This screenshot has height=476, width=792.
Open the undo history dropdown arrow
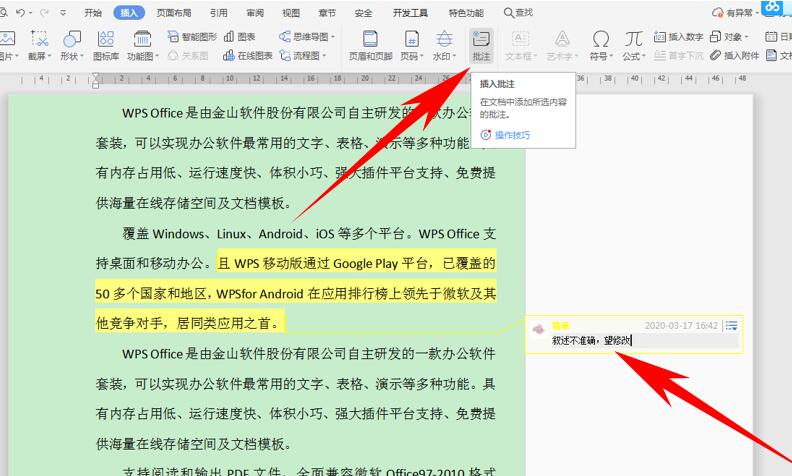click(31, 13)
